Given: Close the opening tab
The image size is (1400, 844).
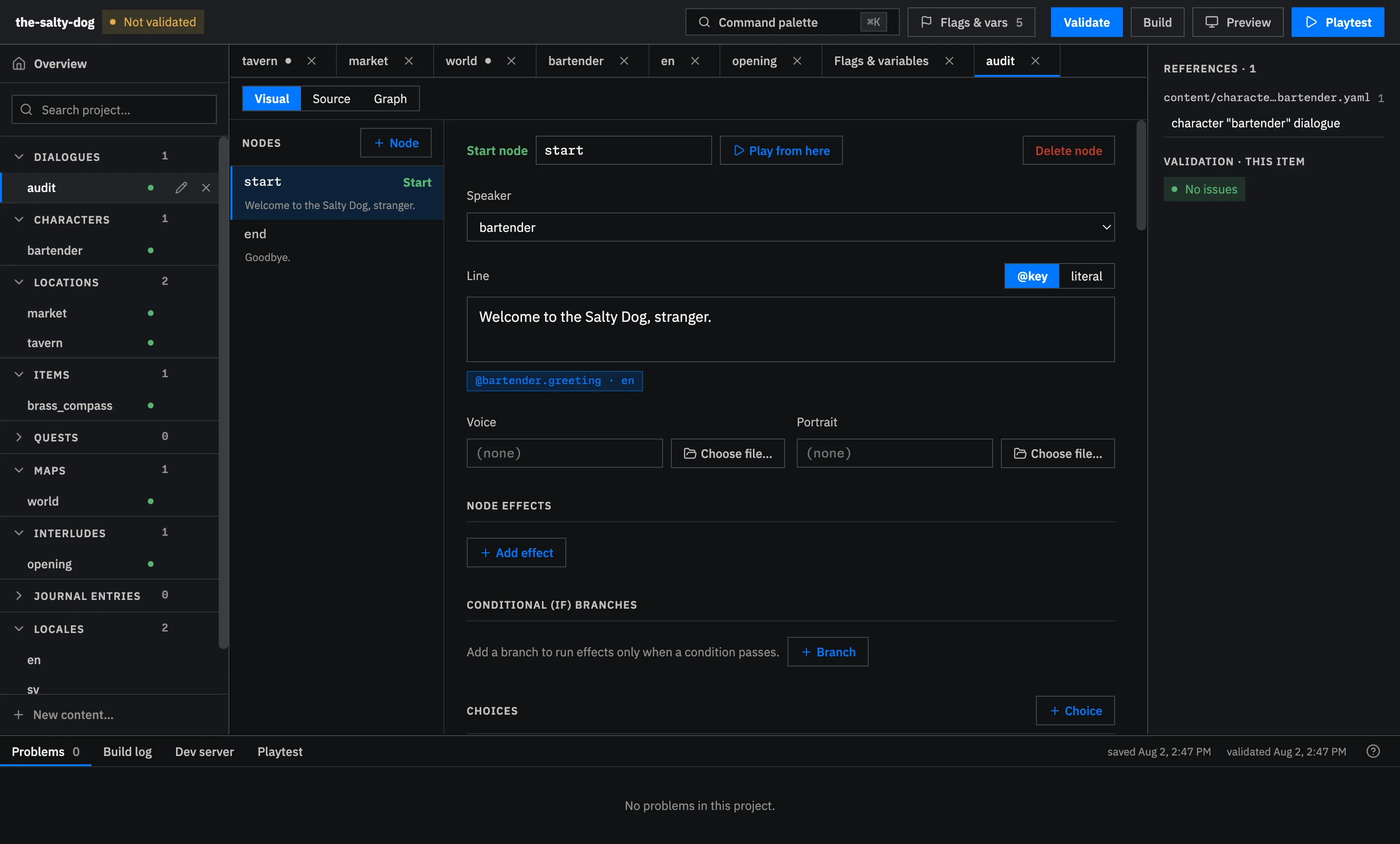Looking at the screenshot, I should tap(797, 61).
